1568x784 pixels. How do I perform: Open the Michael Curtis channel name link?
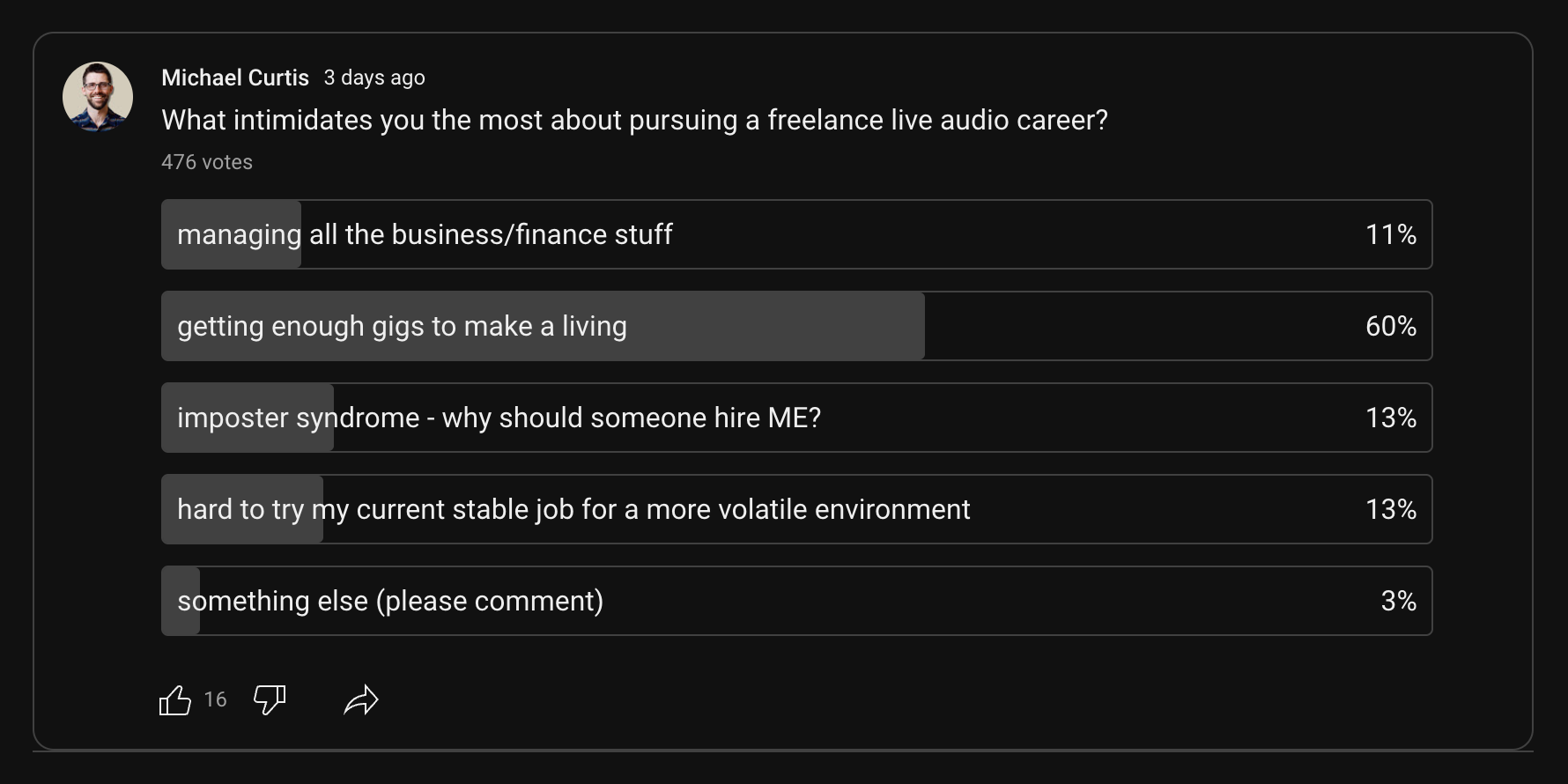coord(235,78)
